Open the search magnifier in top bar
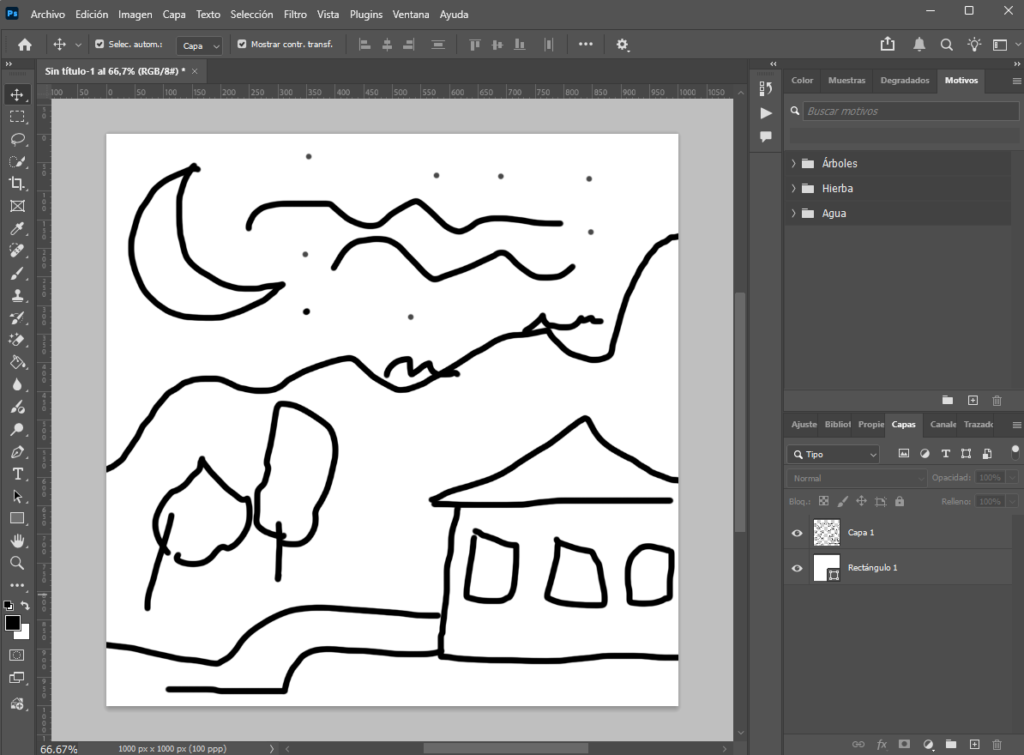Image resolution: width=1024 pixels, height=755 pixels. pyautogui.click(x=946, y=45)
